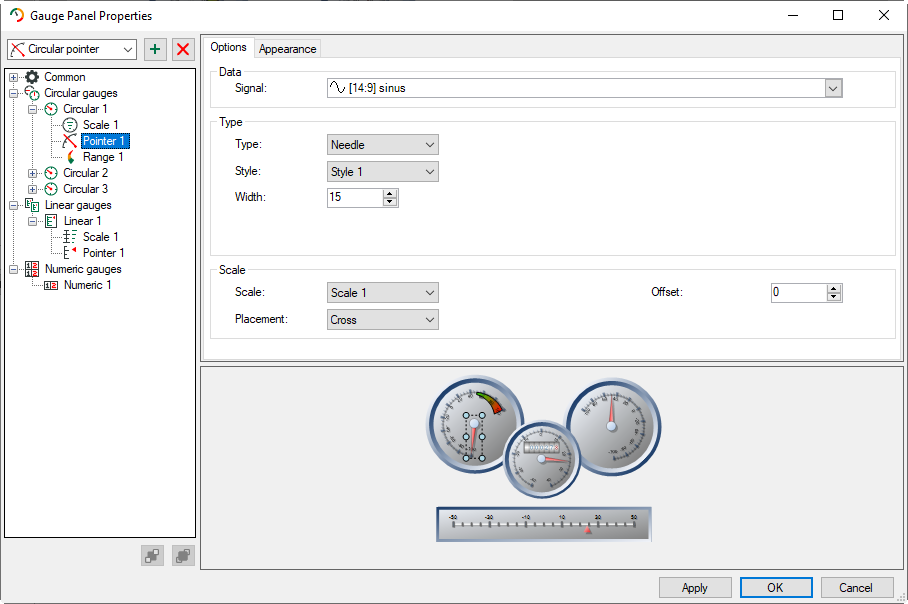The height and width of the screenshot is (604, 908).
Task: Select Pointer 1 under Linear 1
Action: point(103,253)
